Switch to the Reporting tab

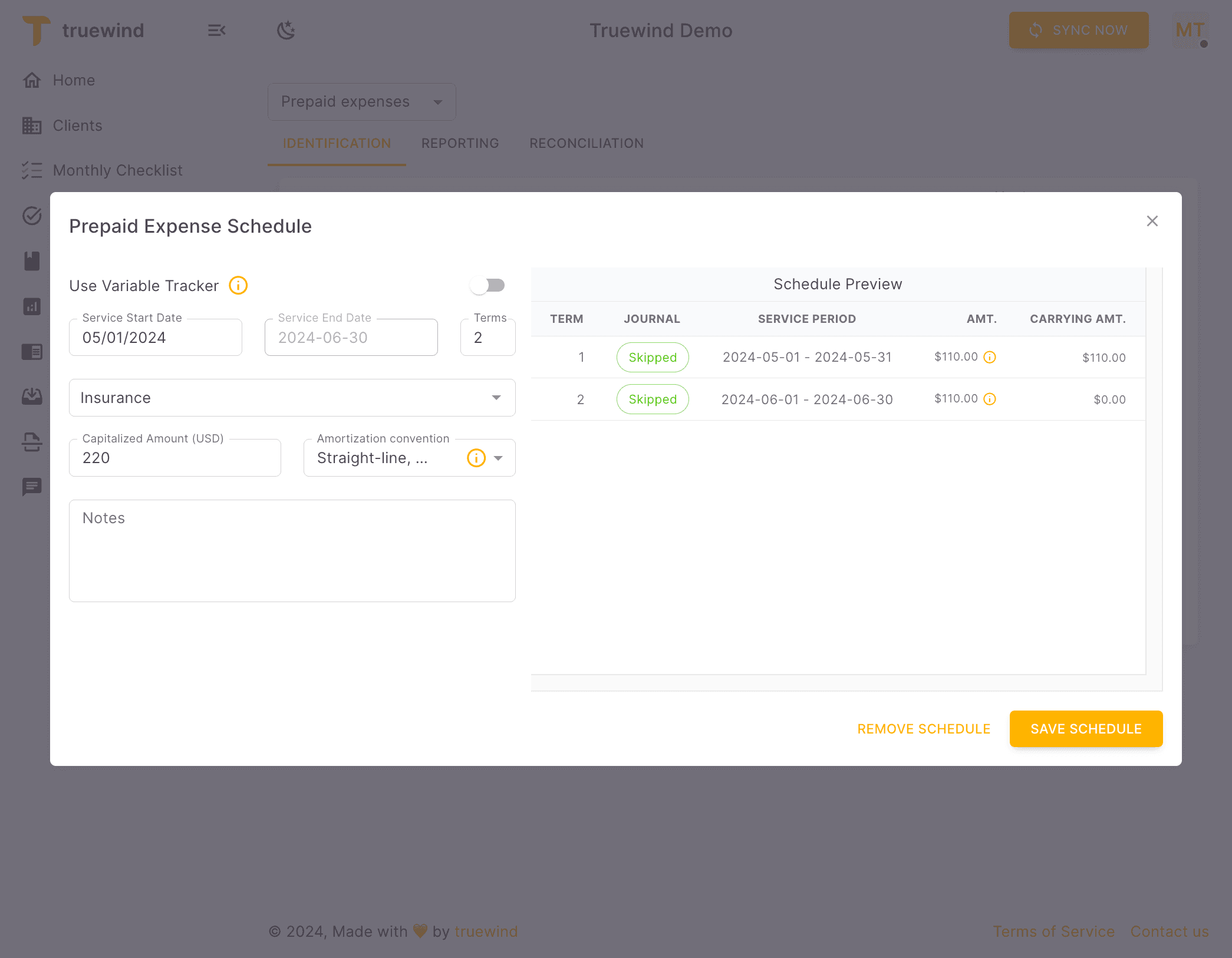[x=459, y=143]
